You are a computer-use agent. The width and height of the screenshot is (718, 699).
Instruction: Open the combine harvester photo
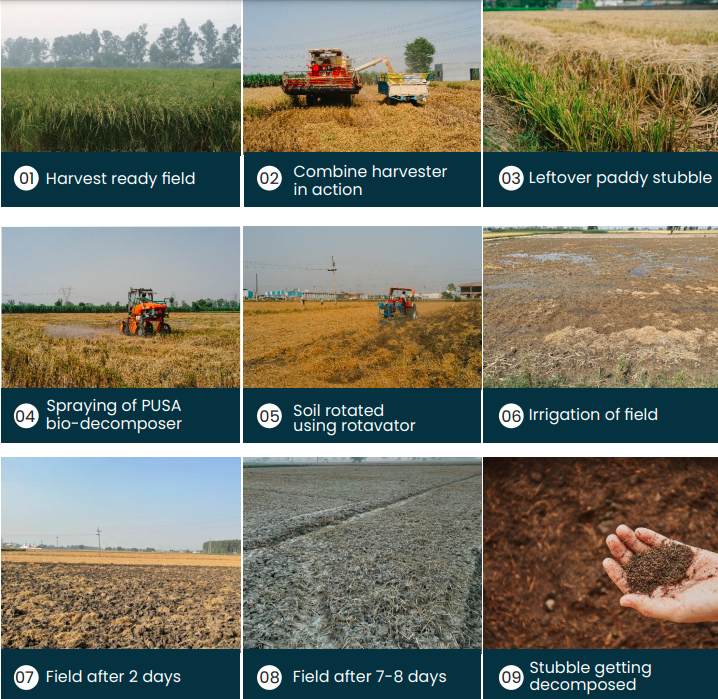[x=362, y=76]
